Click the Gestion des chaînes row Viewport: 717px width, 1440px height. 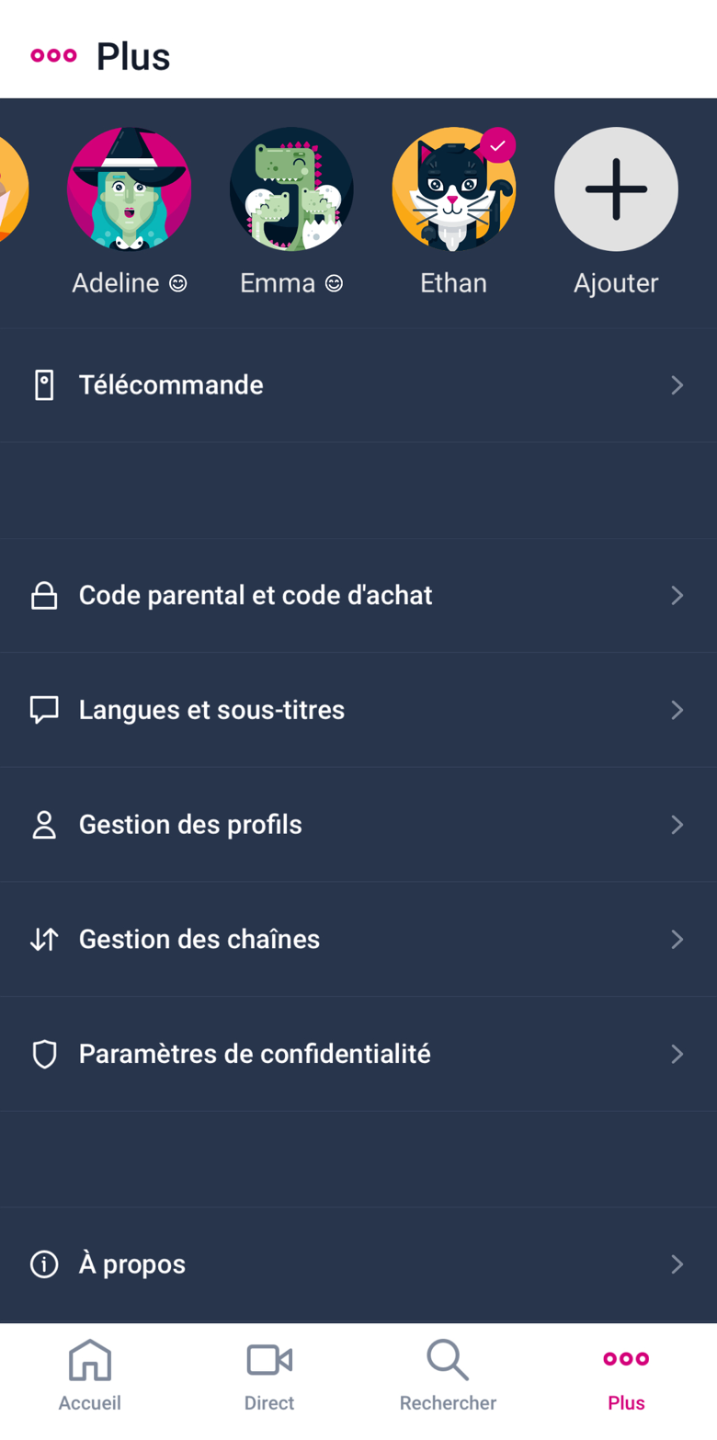click(199, 939)
